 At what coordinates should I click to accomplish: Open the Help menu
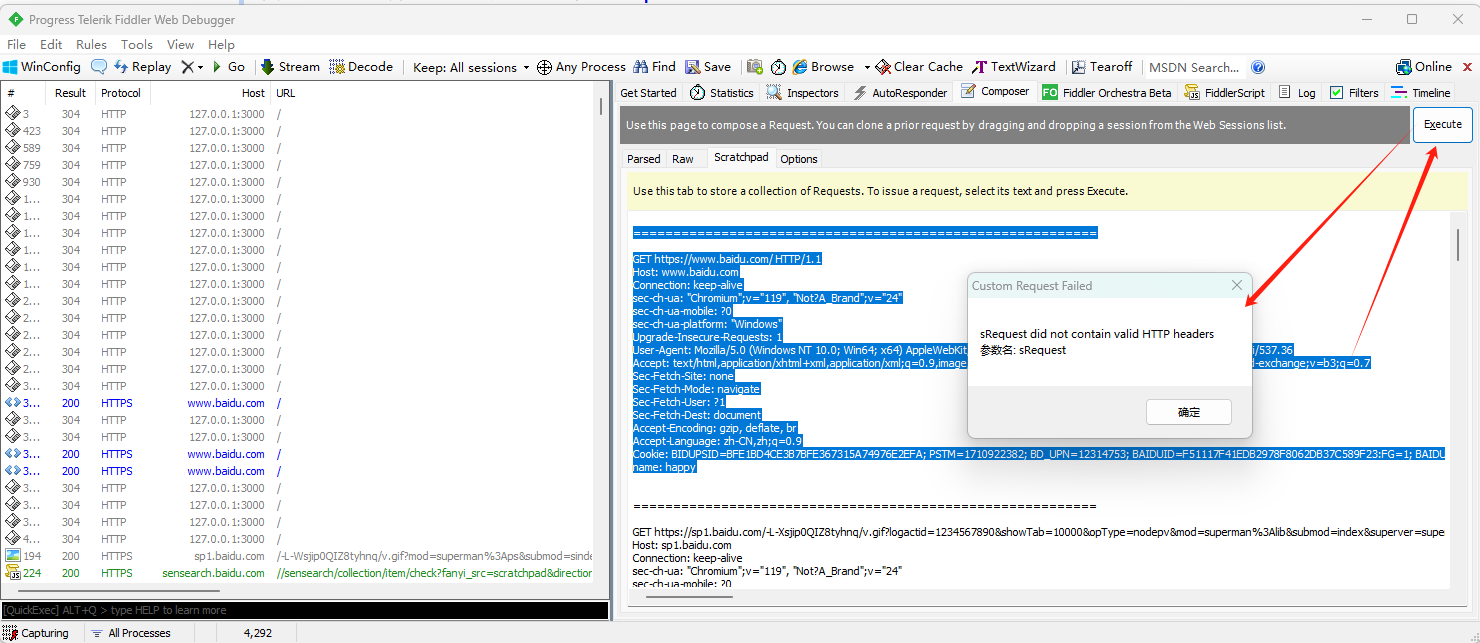click(221, 44)
